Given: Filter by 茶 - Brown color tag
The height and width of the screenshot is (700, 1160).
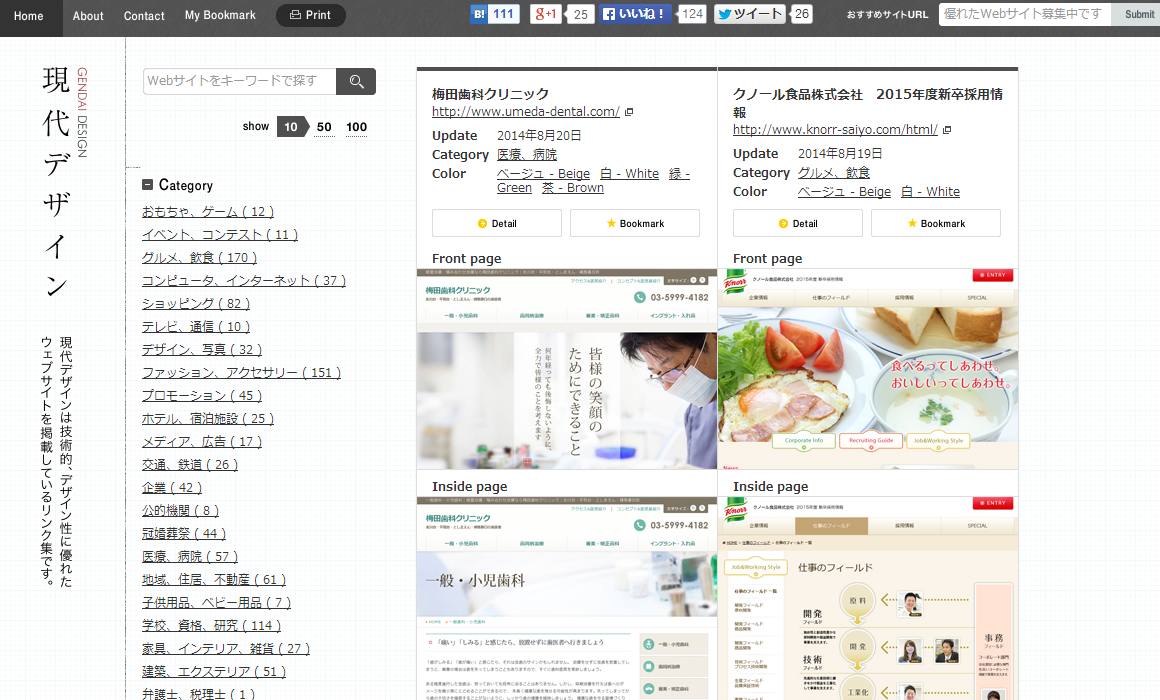Looking at the screenshot, I should (573, 188).
